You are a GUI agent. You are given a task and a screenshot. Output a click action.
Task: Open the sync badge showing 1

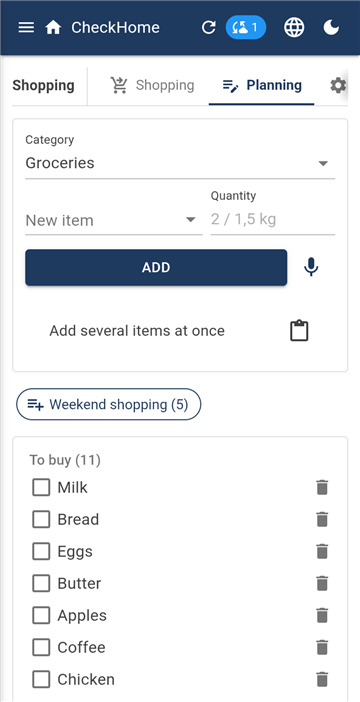point(245,28)
